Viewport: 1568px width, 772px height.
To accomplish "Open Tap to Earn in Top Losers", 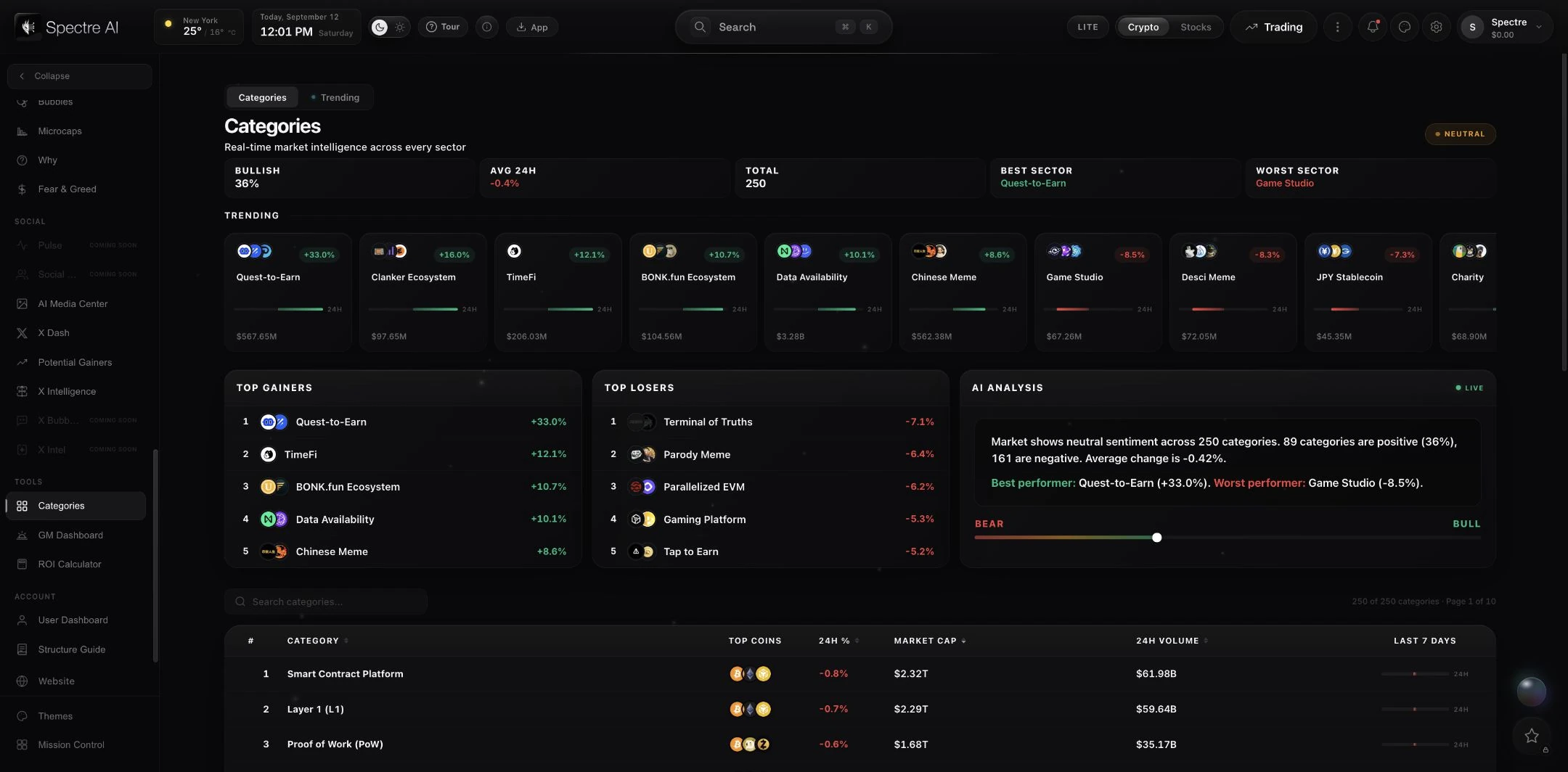I will point(770,551).
